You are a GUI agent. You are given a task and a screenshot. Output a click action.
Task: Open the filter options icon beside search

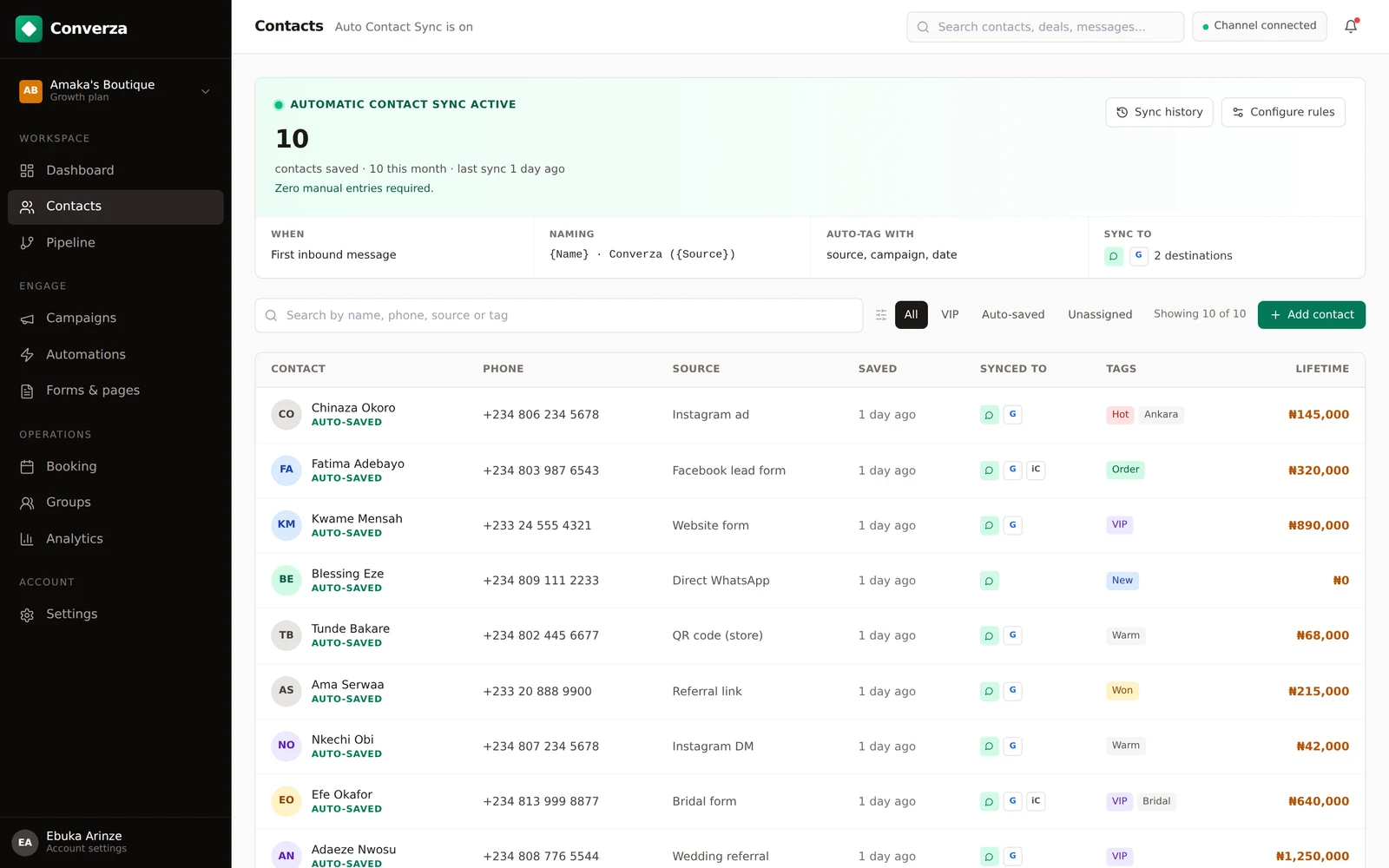click(x=880, y=315)
